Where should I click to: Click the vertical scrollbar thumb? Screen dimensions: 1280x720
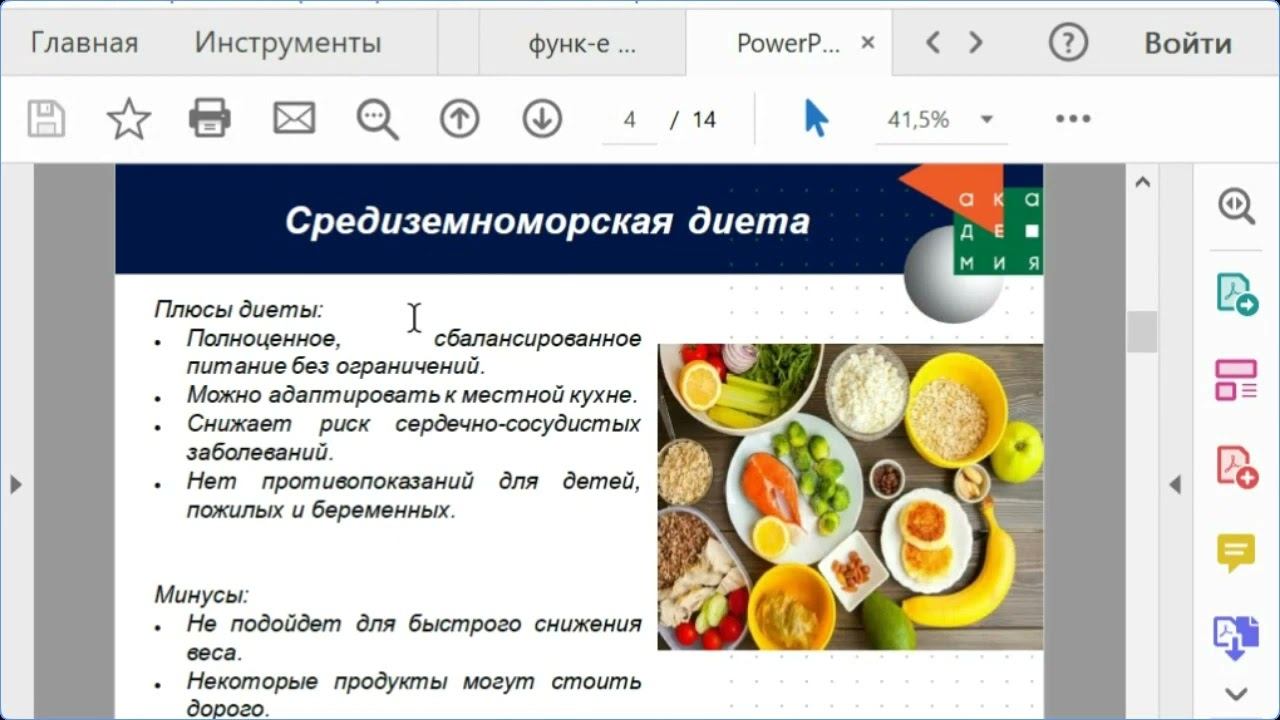[x=1142, y=331]
